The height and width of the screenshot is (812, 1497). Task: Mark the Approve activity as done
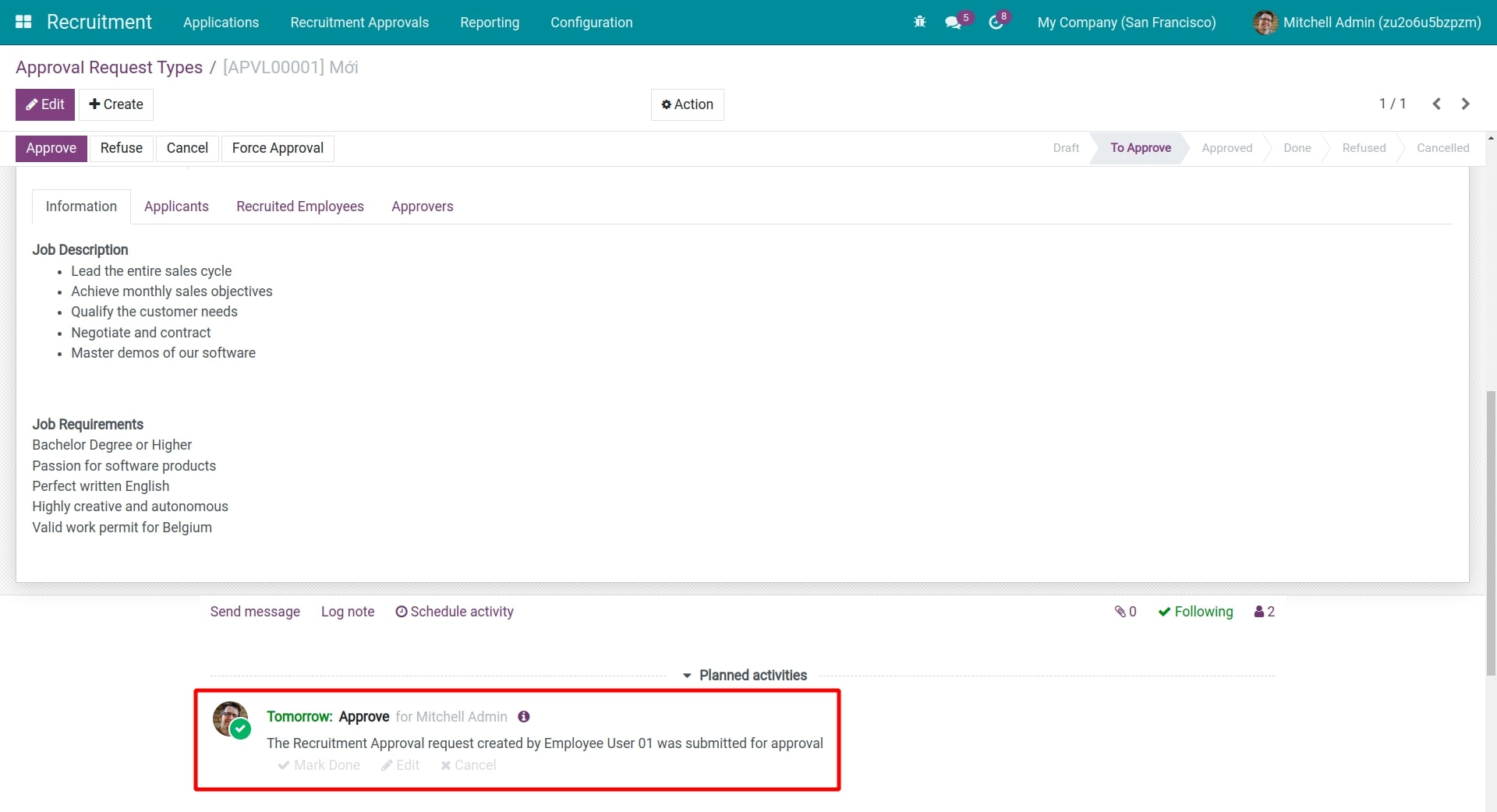319,765
